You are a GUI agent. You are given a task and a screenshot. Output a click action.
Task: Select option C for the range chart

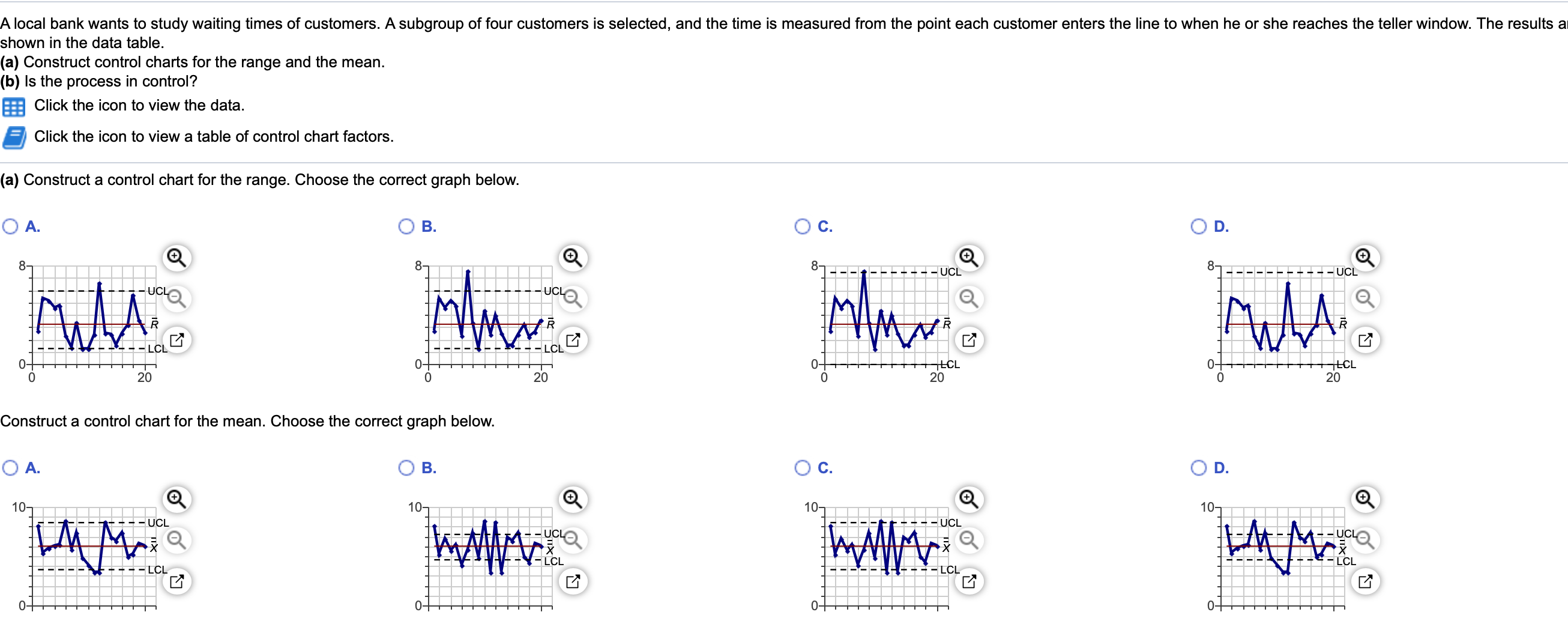point(802,226)
